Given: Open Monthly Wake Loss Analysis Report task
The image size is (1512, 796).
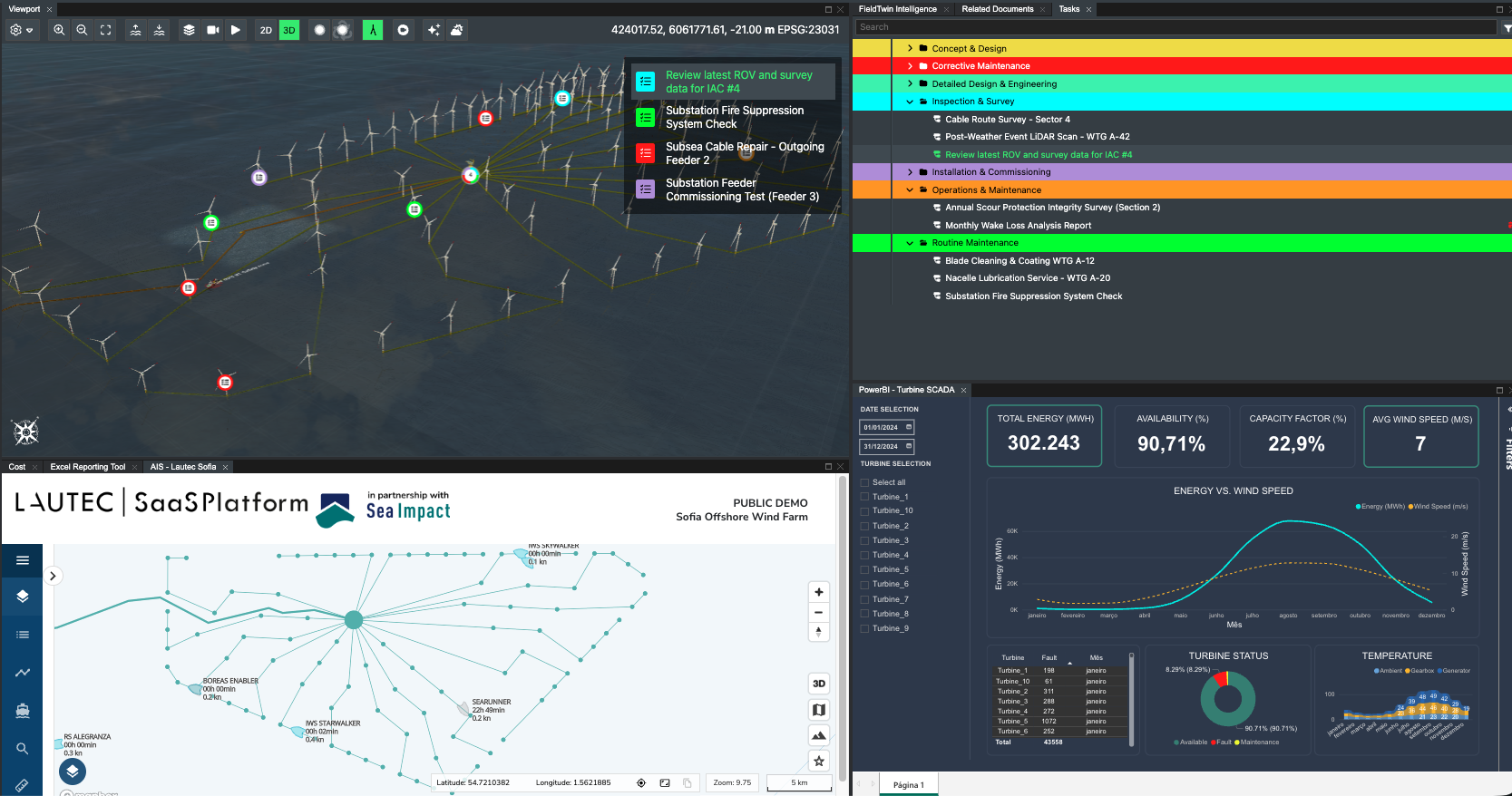Looking at the screenshot, I should [1018, 226].
